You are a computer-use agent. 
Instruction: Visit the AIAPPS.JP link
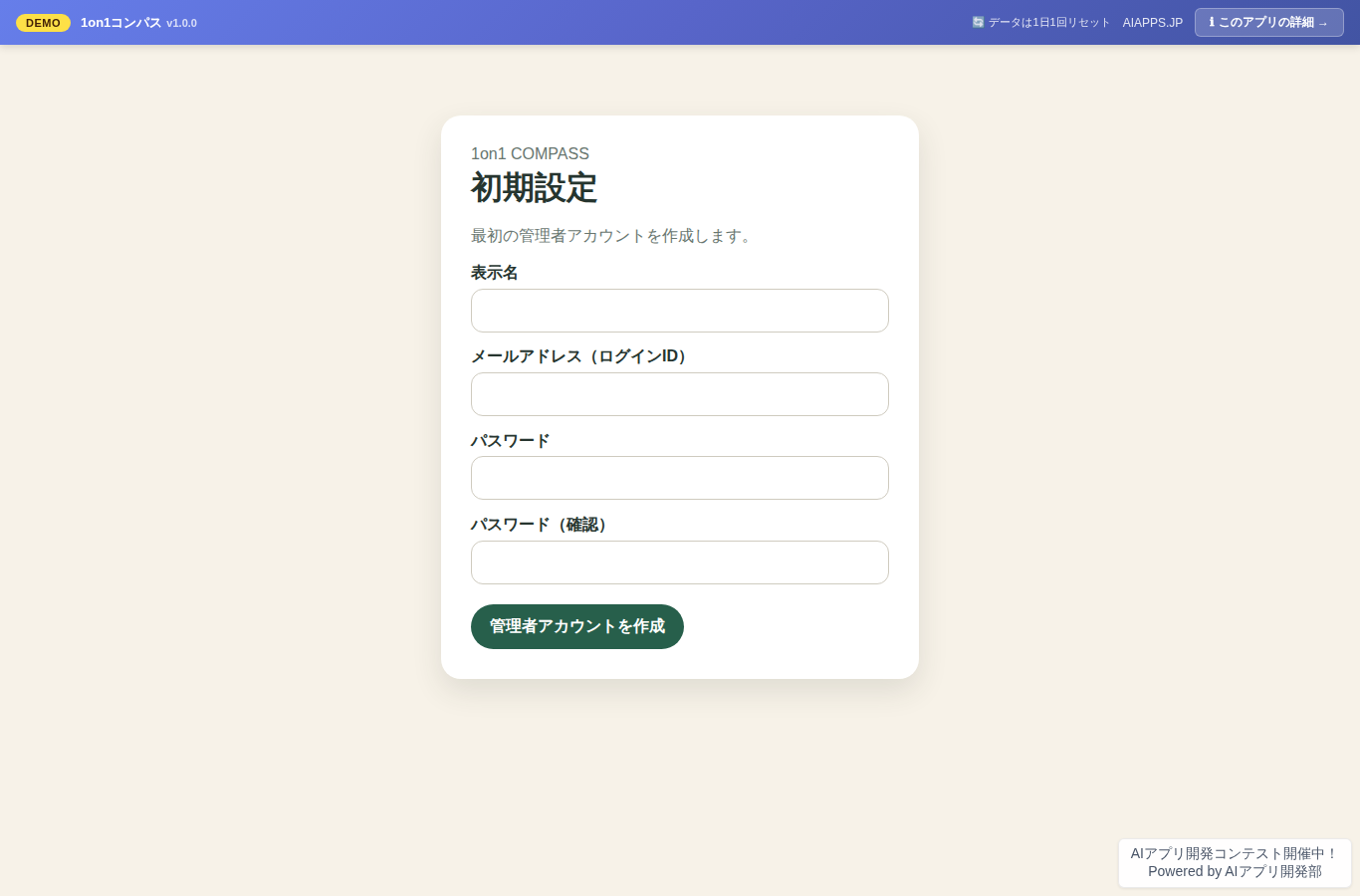1153,23
